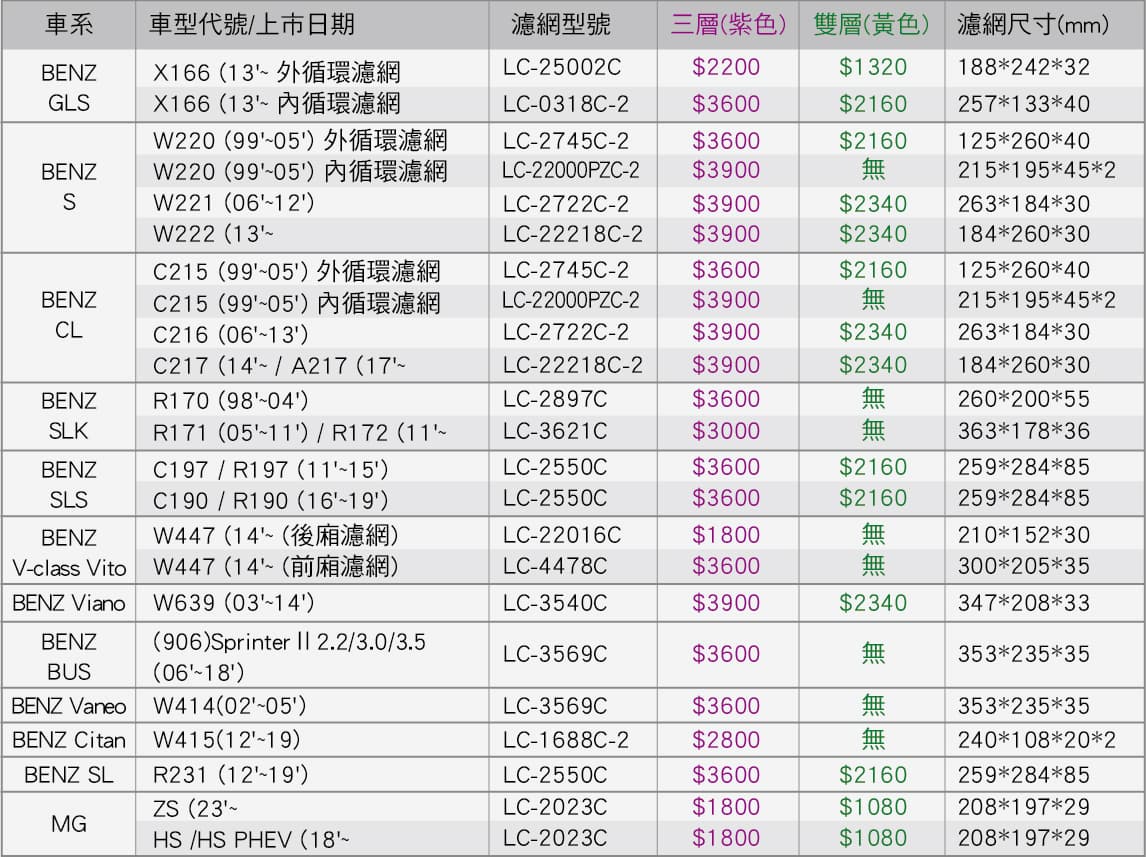
Task: Select the $1320 double-layer price
Action: pos(873,67)
